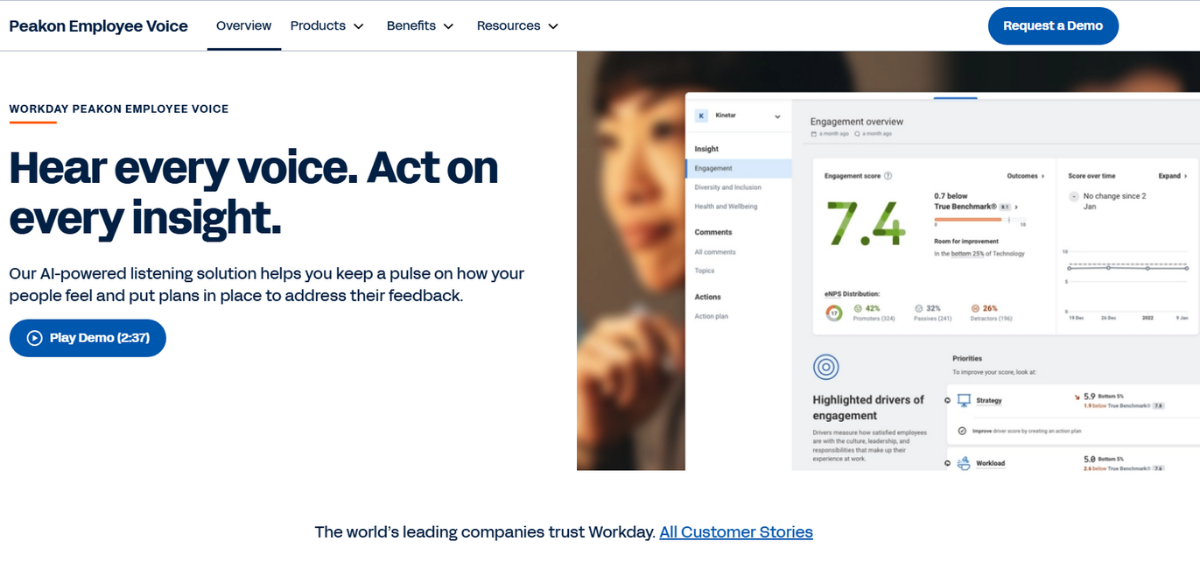Screen dimensions: 1200x569
Task: Click the 7.4 engagement score number
Action: click(866, 223)
